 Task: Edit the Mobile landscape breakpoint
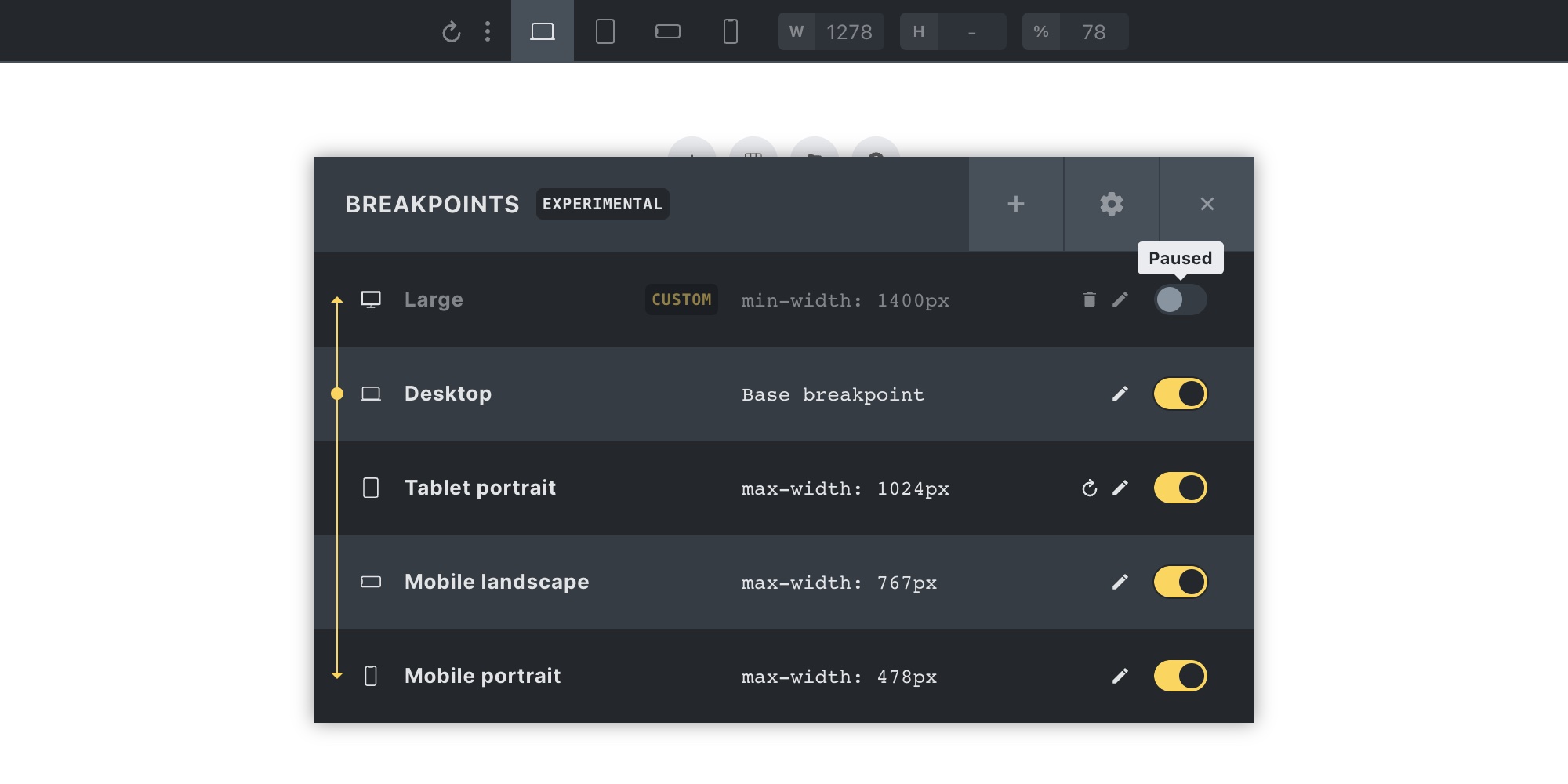1120,582
